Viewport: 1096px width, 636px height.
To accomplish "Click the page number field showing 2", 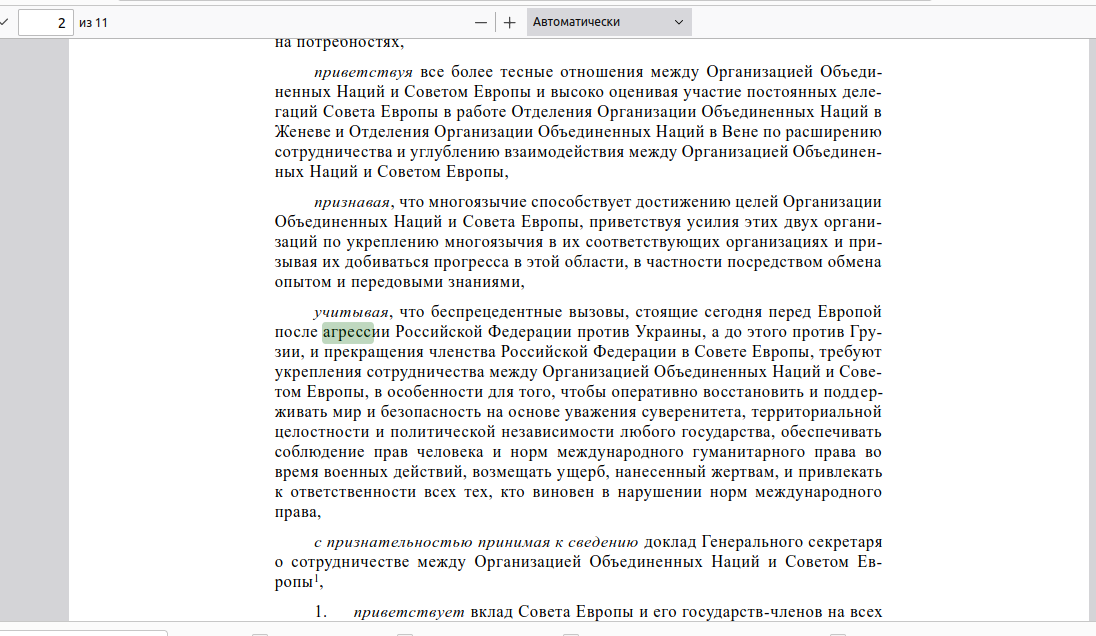I will 45,23.
